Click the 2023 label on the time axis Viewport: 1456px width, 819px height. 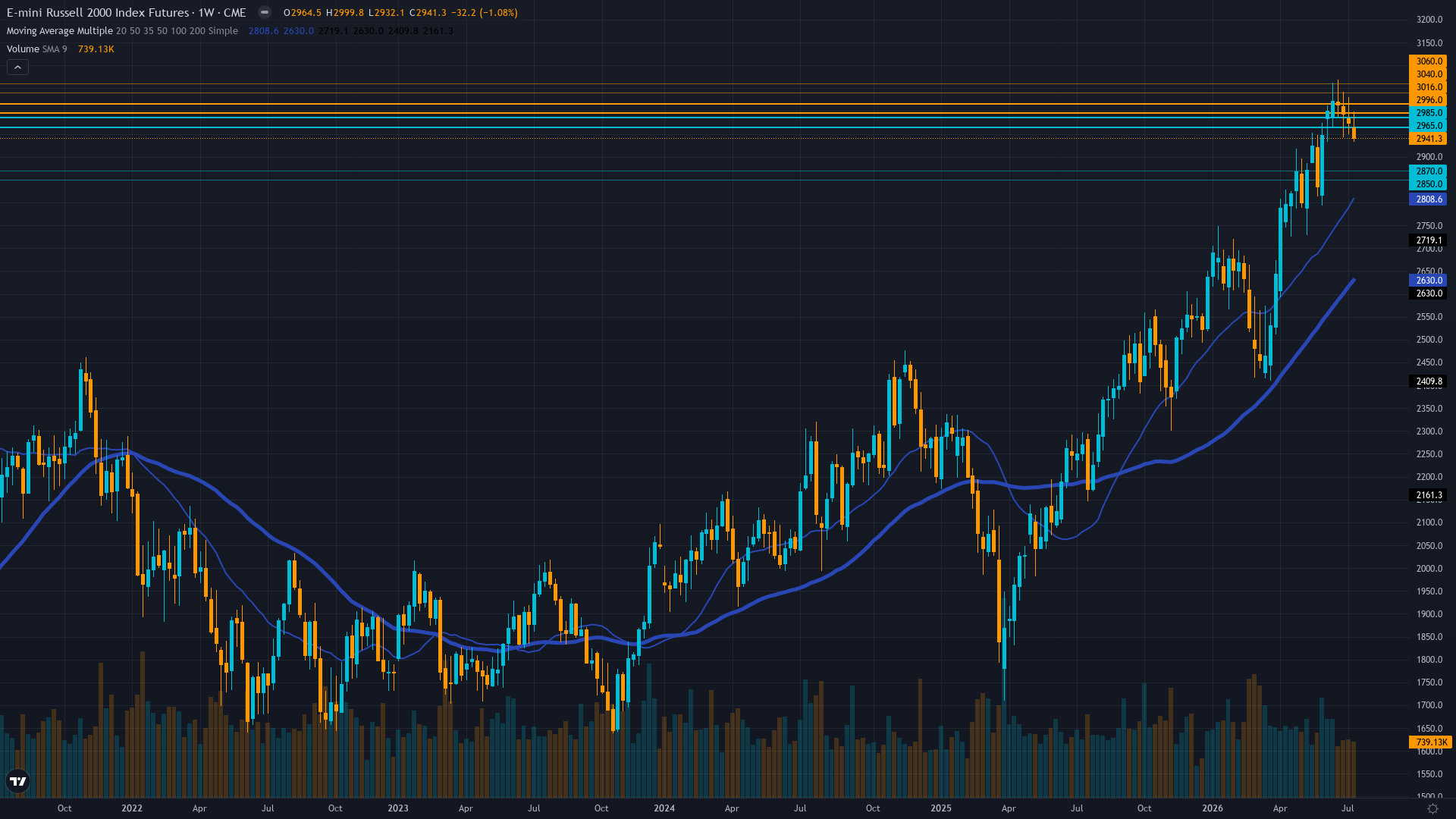398,808
